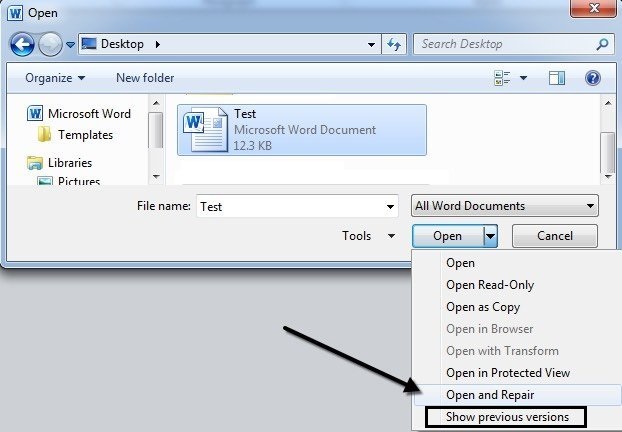The height and width of the screenshot is (432, 622).
Task: Choose Open as Copy menu item
Action: click(516, 307)
